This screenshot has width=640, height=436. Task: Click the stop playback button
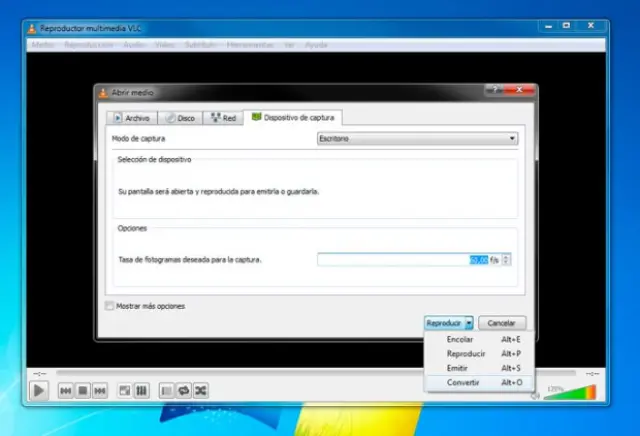pyautogui.click(x=84, y=390)
